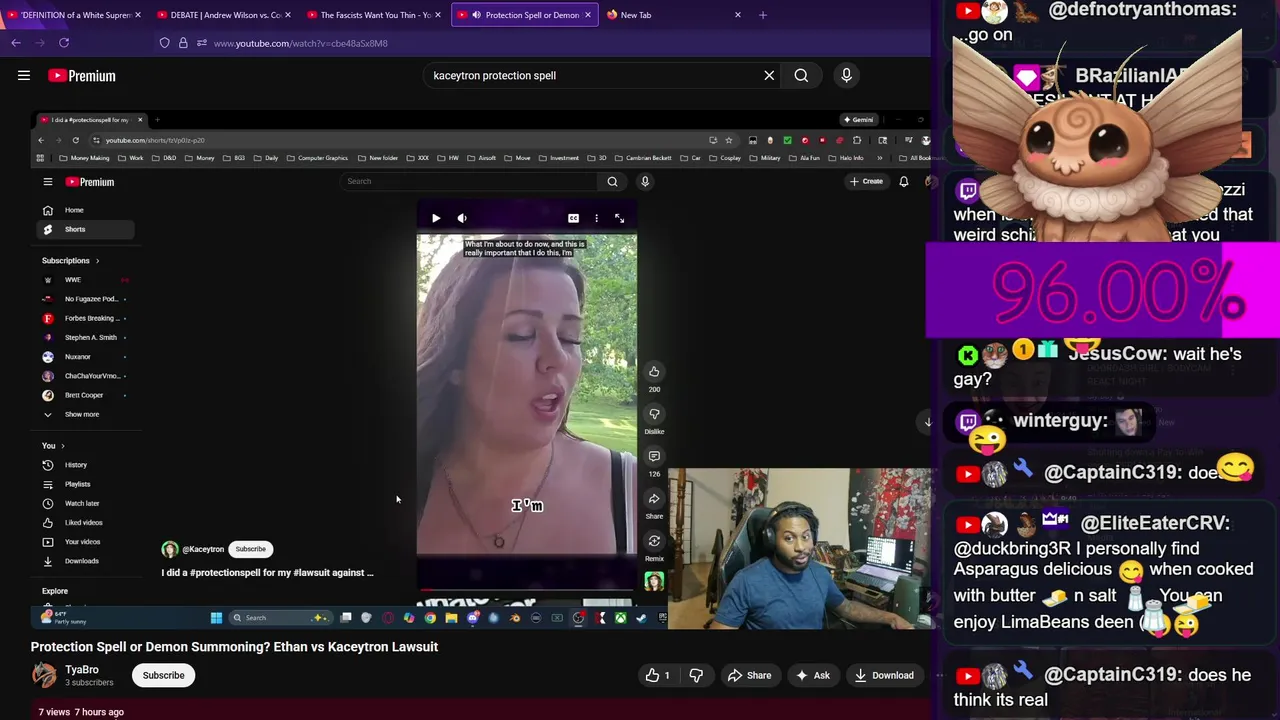View site security lock information
Viewport: 1280px width, 720px height.
tap(183, 43)
